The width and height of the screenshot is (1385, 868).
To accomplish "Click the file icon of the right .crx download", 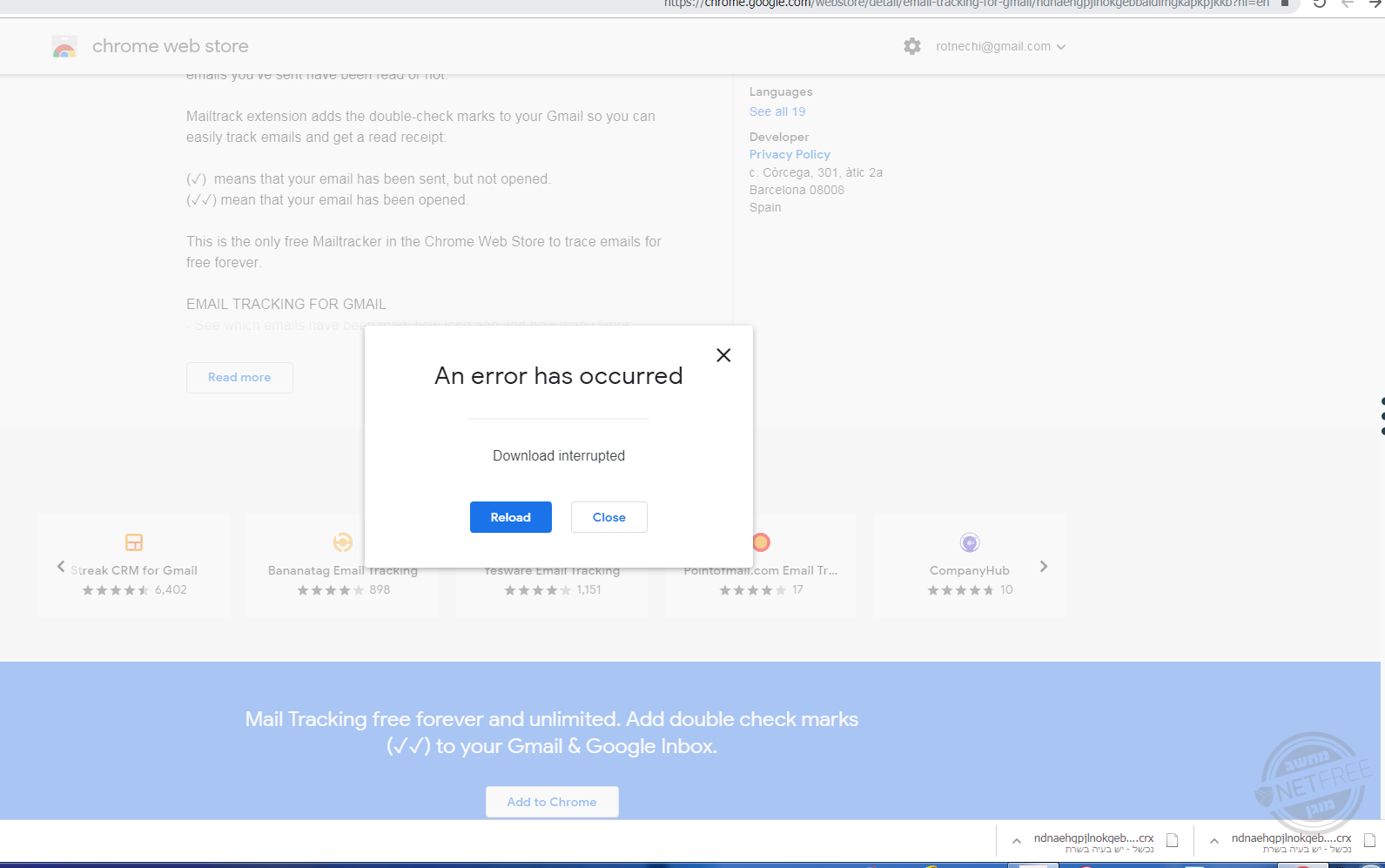I will coord(1369,841).
